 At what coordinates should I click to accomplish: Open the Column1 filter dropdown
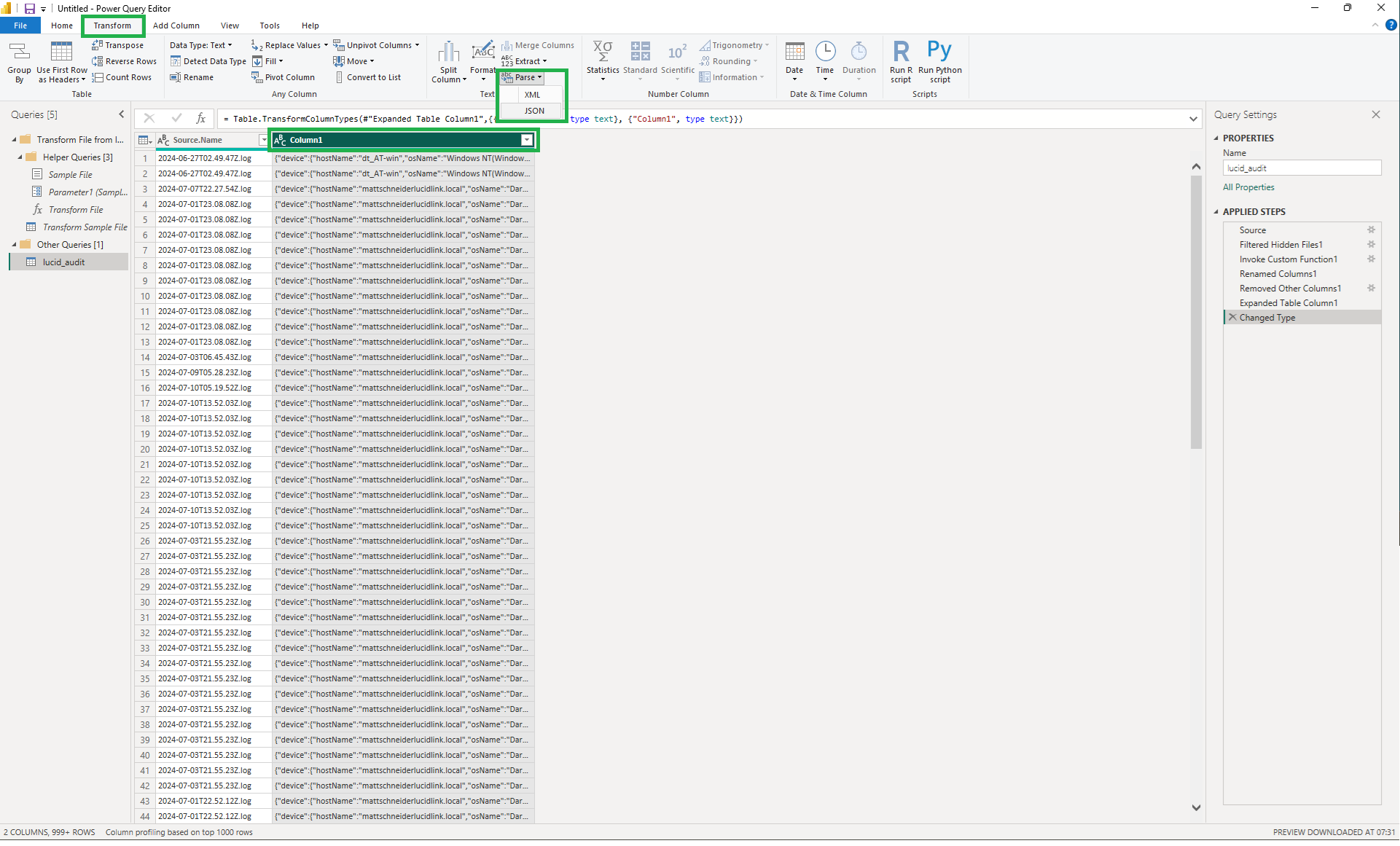(x=527, y=140)
